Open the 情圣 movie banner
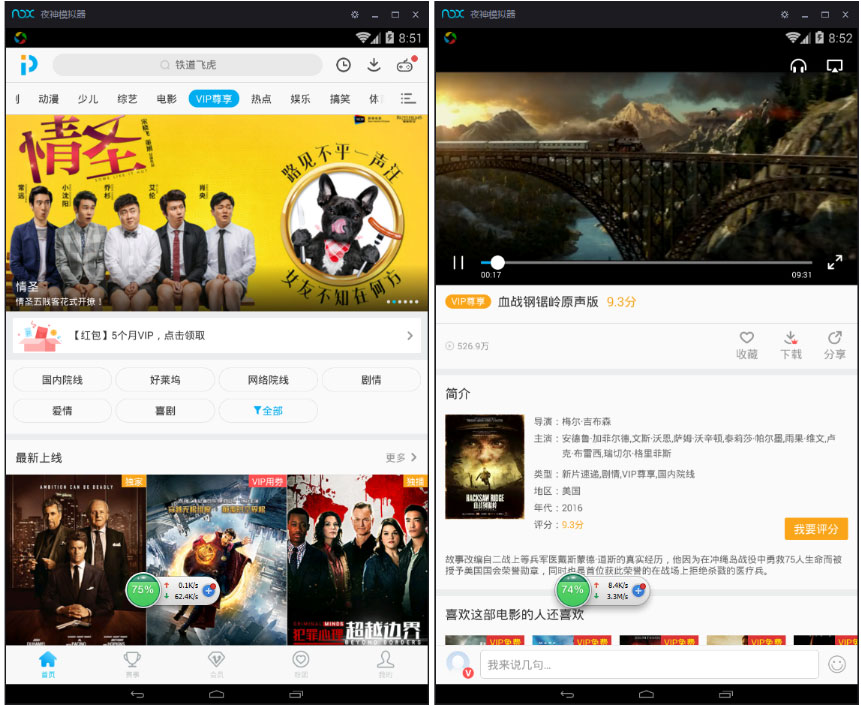The height and width of the screenshot is (706, 861). click(x=217, y=212)
